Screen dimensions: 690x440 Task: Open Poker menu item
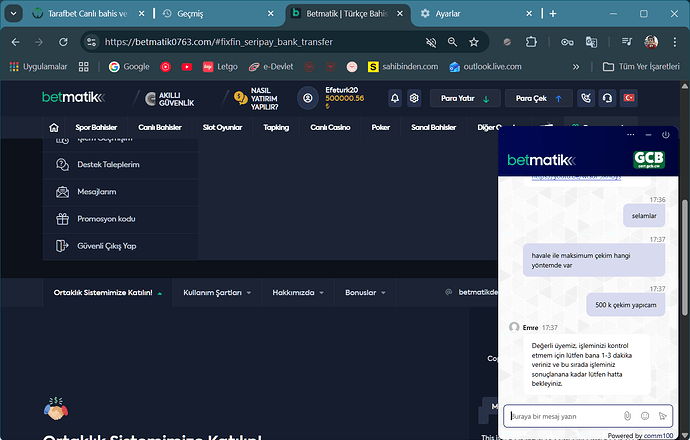click(381, 128)
